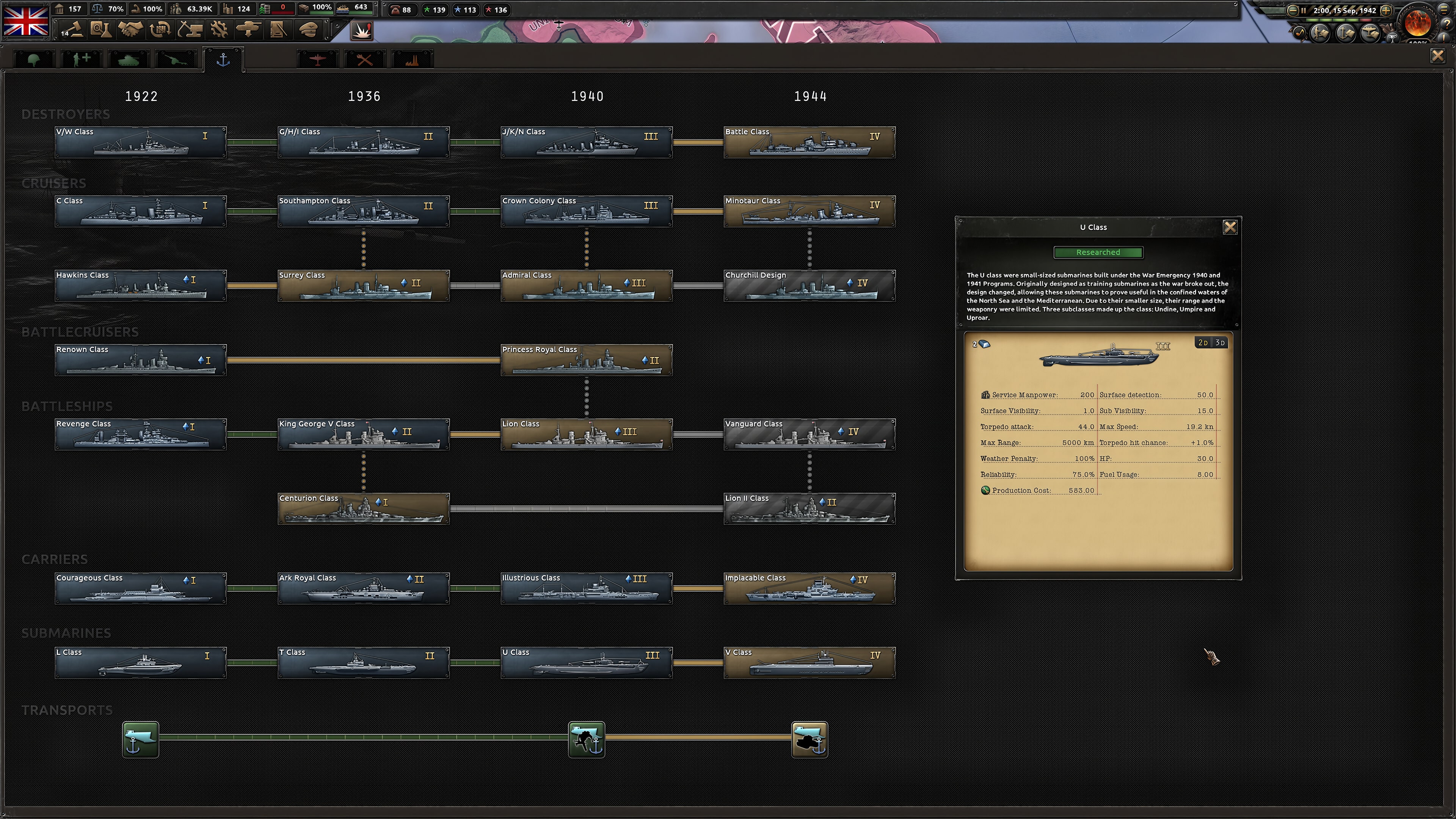The width and height of the screenshot is (1456, 819).
Task: Open the Construction crane icon
Action: coord(189,30)
